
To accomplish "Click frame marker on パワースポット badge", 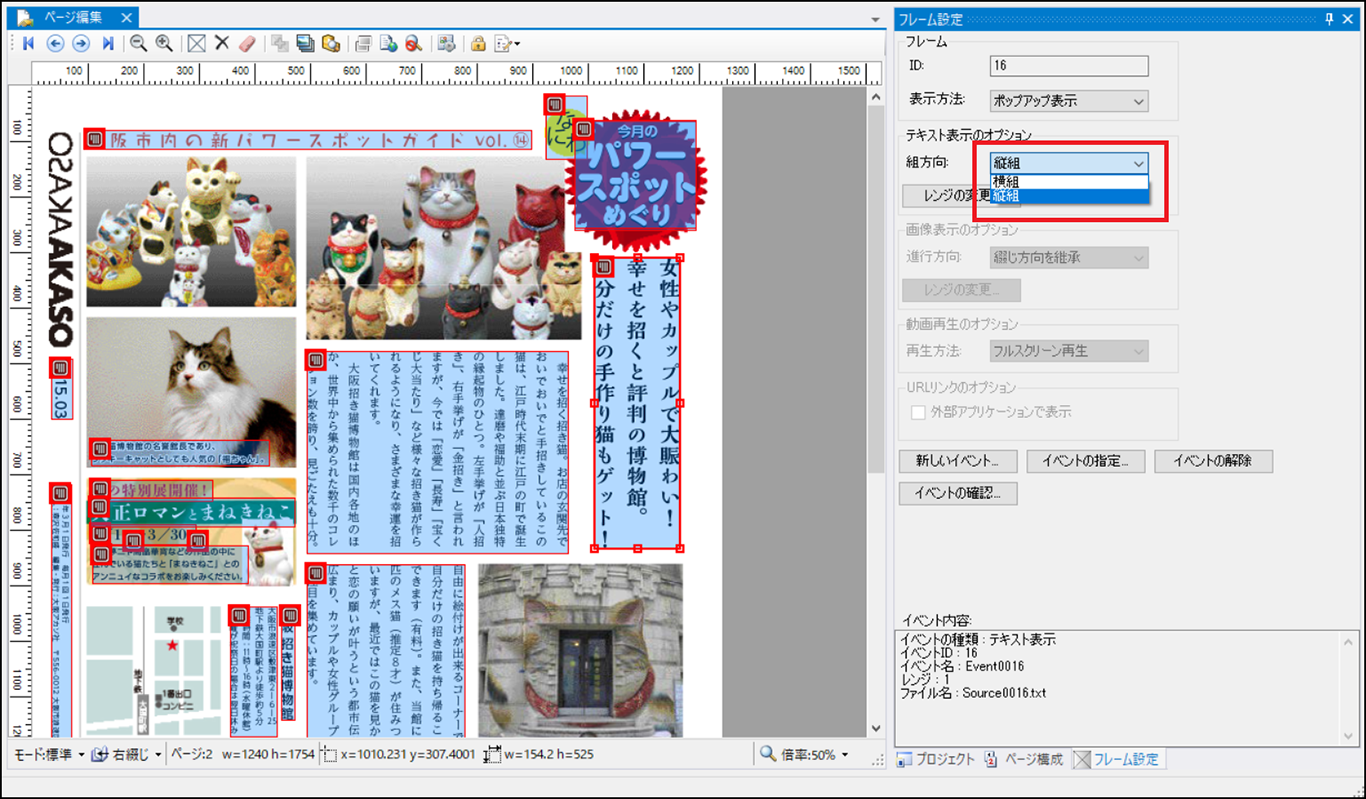I will coord(586,129).
